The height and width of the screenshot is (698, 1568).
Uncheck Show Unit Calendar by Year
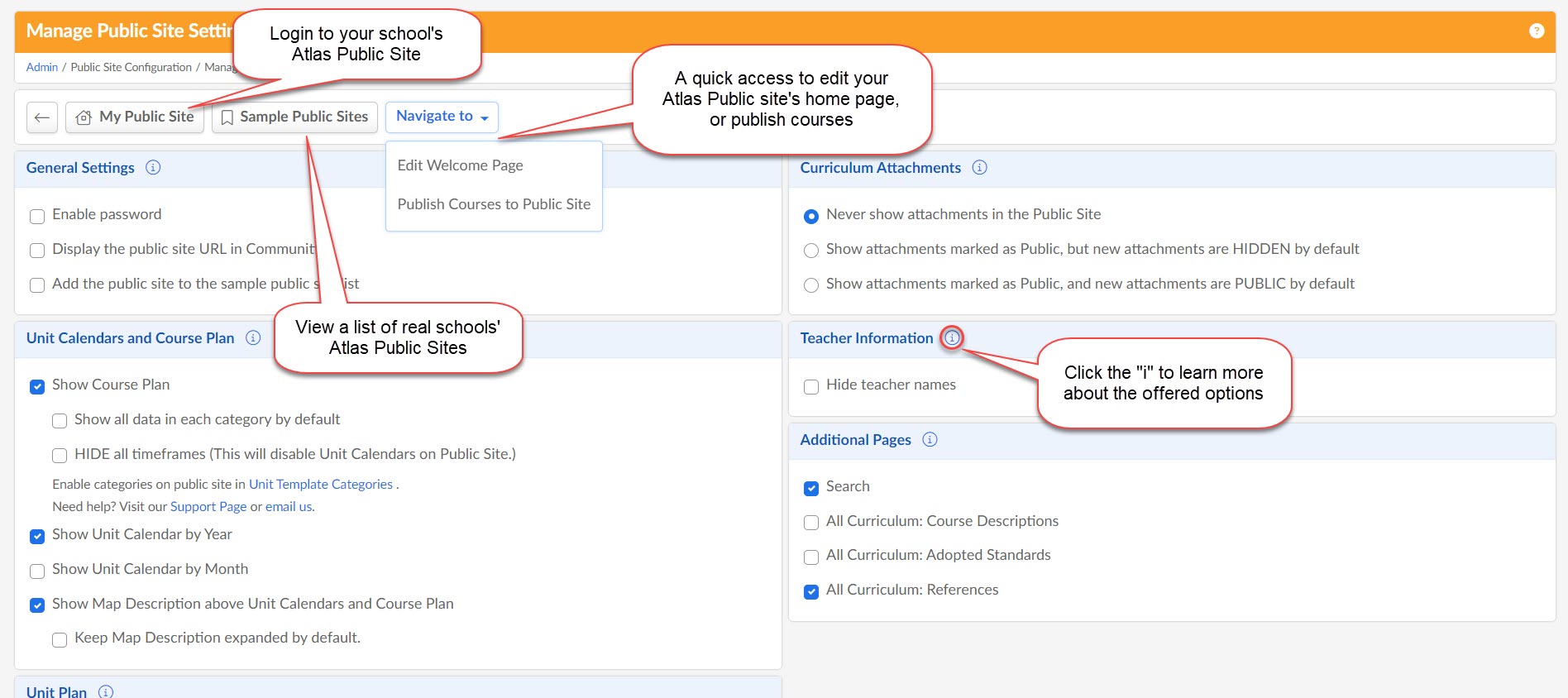tap(37, 536)
